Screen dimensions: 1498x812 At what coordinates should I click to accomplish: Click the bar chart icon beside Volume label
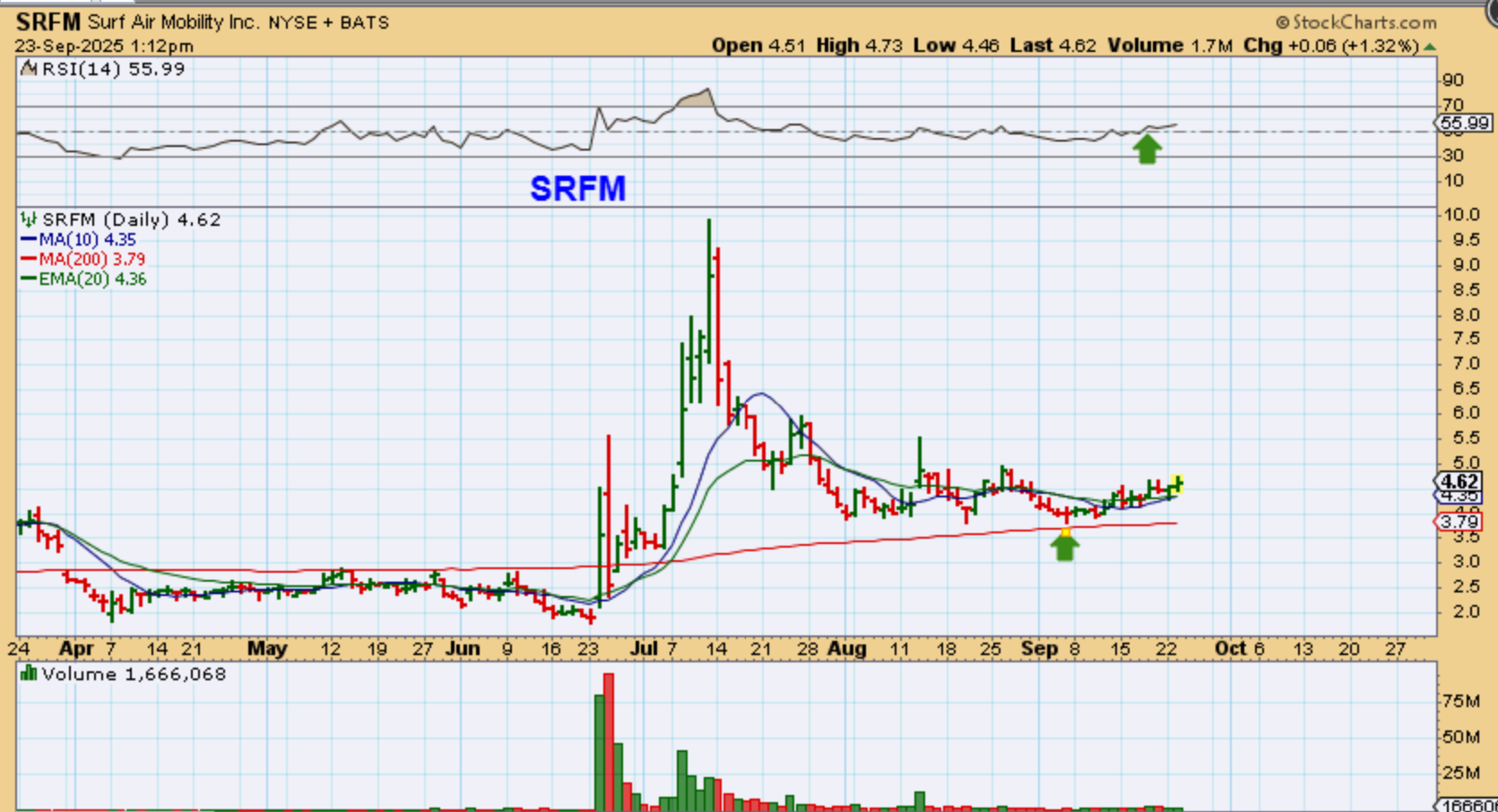29,674
